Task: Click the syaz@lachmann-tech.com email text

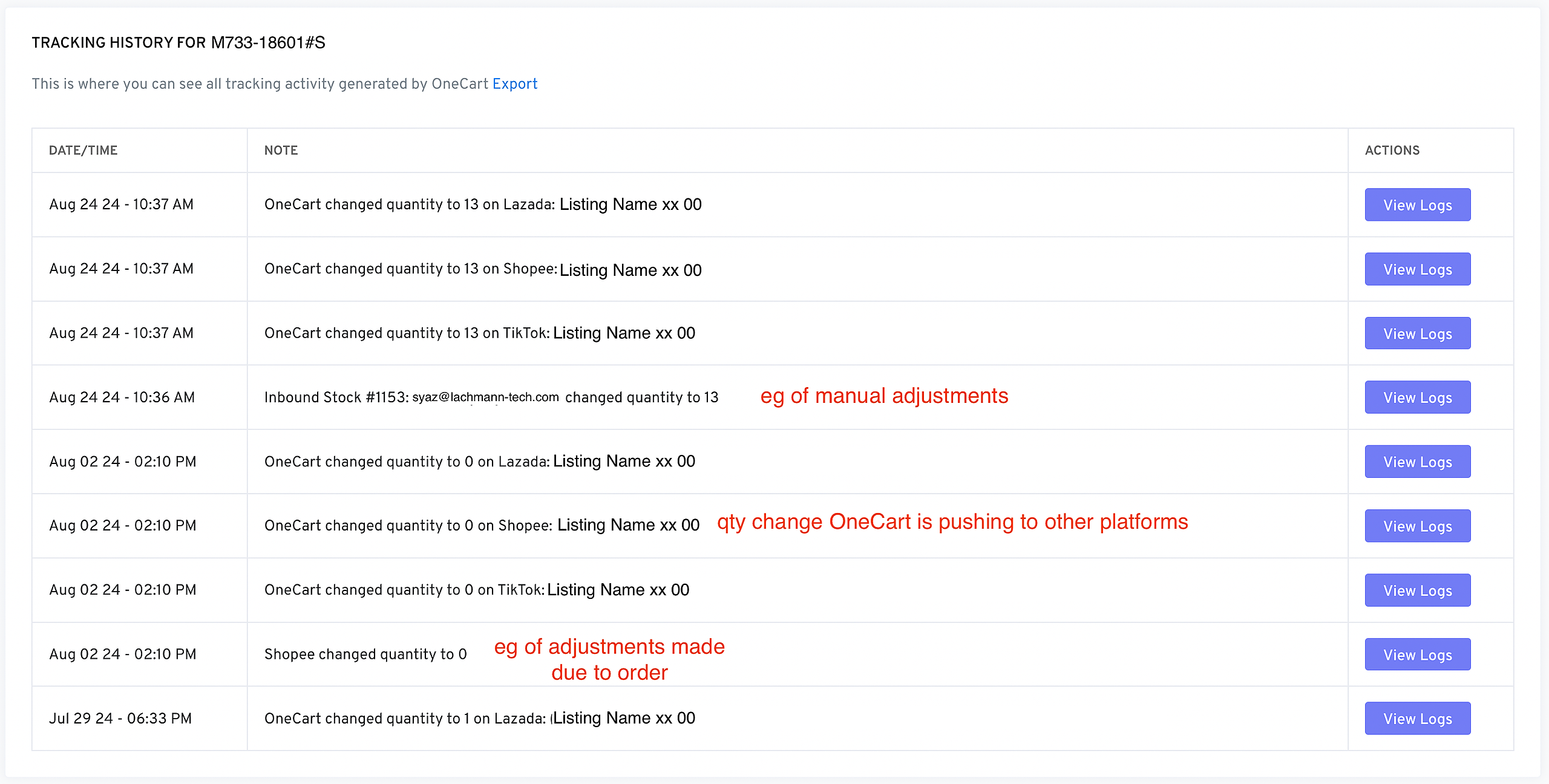Action: tap(485, 397)
